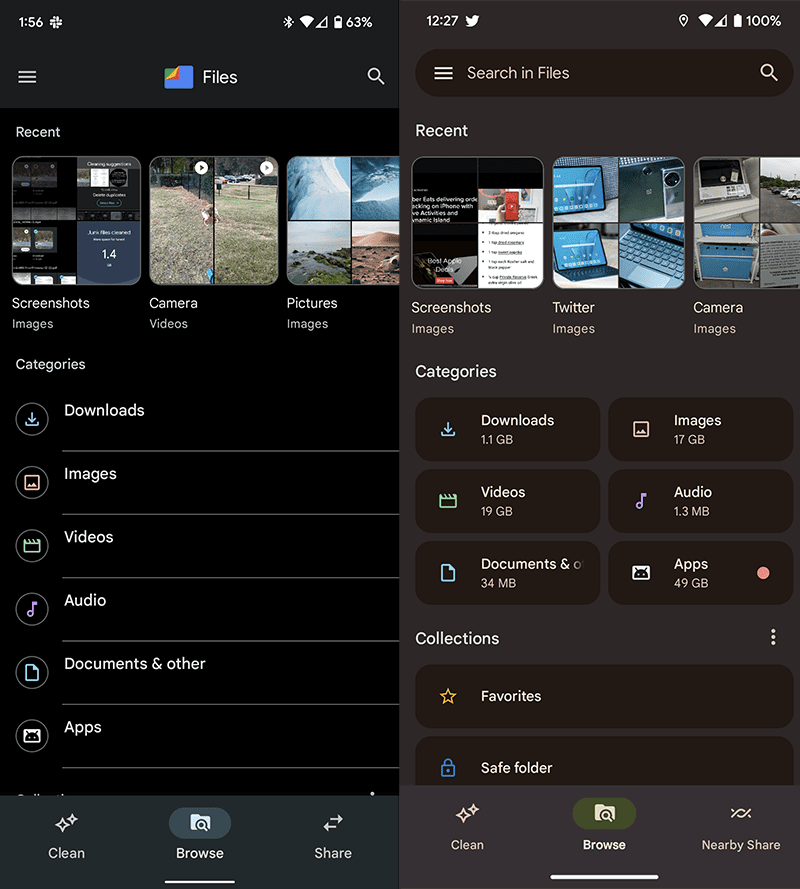Tap the Share arrows icon in bottom bar

[332, 823]
